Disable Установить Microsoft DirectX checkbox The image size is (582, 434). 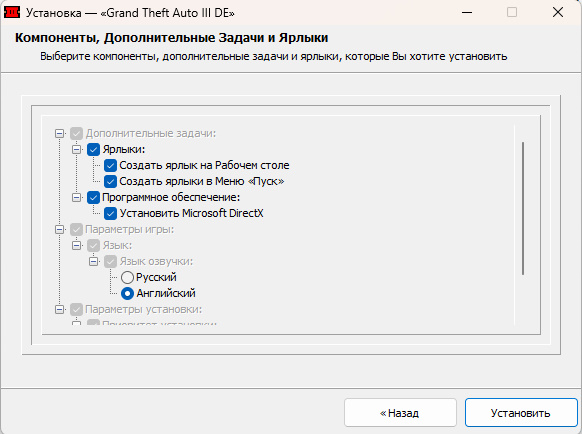110,213
